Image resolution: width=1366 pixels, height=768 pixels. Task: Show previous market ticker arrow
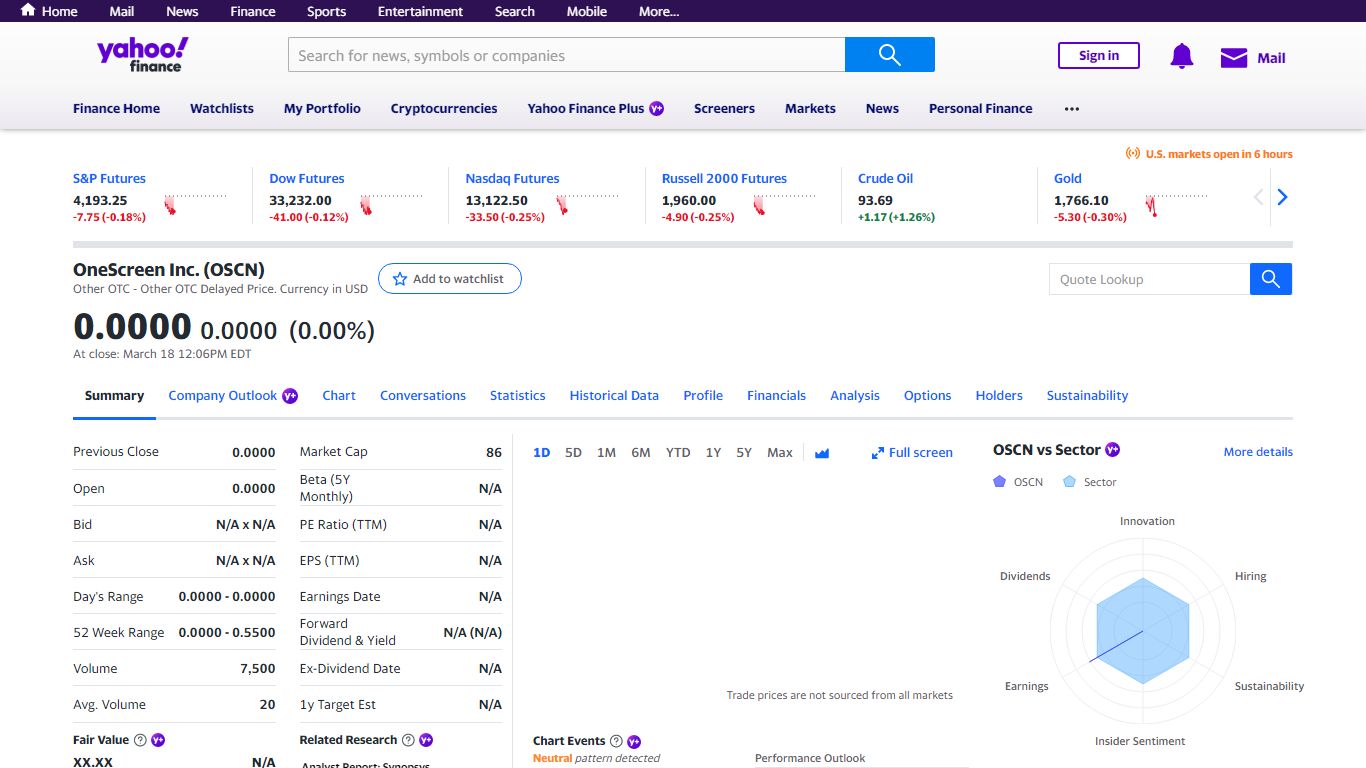click(1259, 197)
